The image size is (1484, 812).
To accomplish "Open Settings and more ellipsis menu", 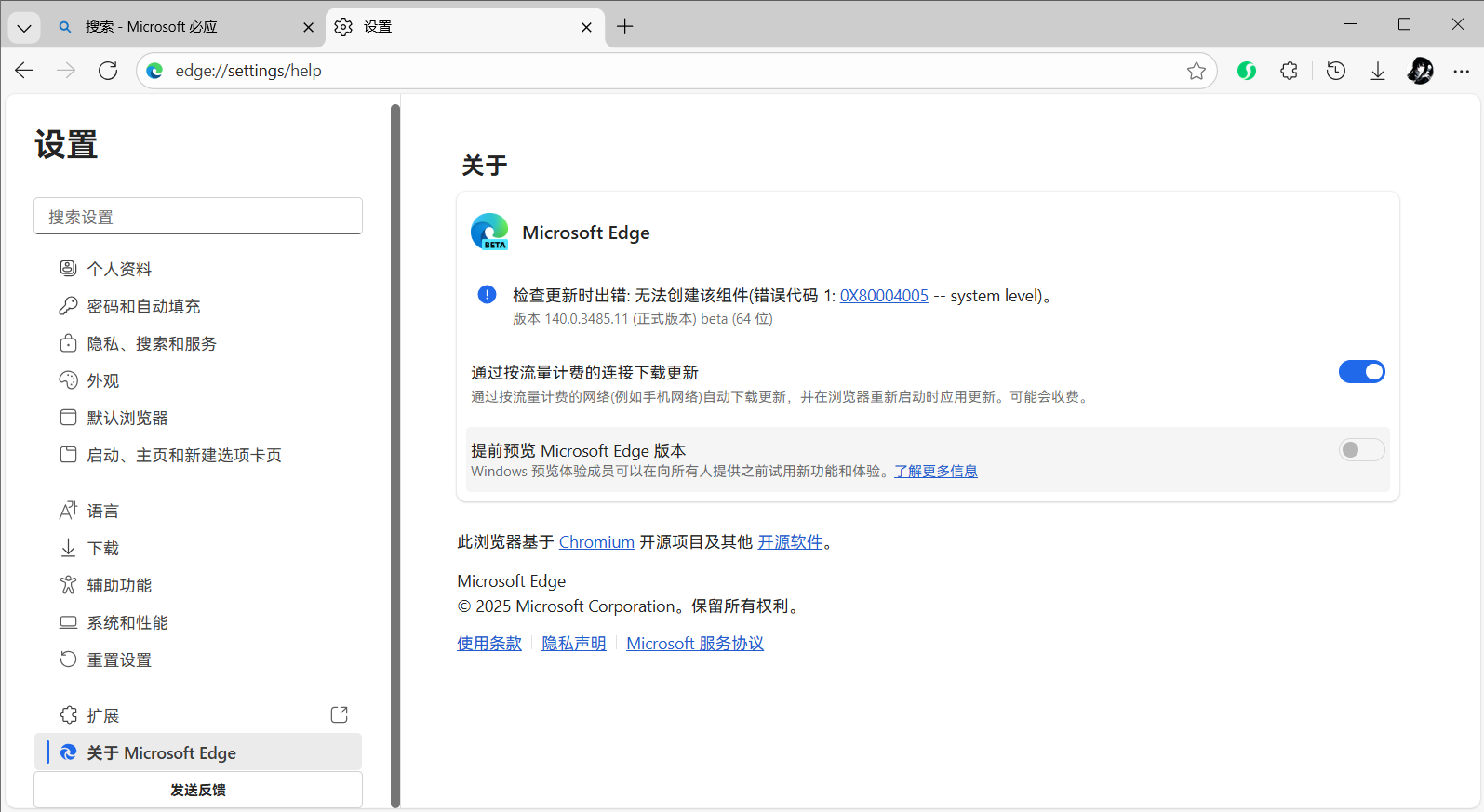I will (x=1462, y=71).
